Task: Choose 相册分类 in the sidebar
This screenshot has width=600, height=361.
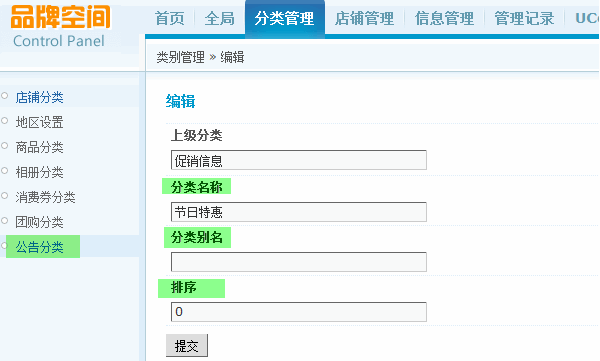Action: 39,172
